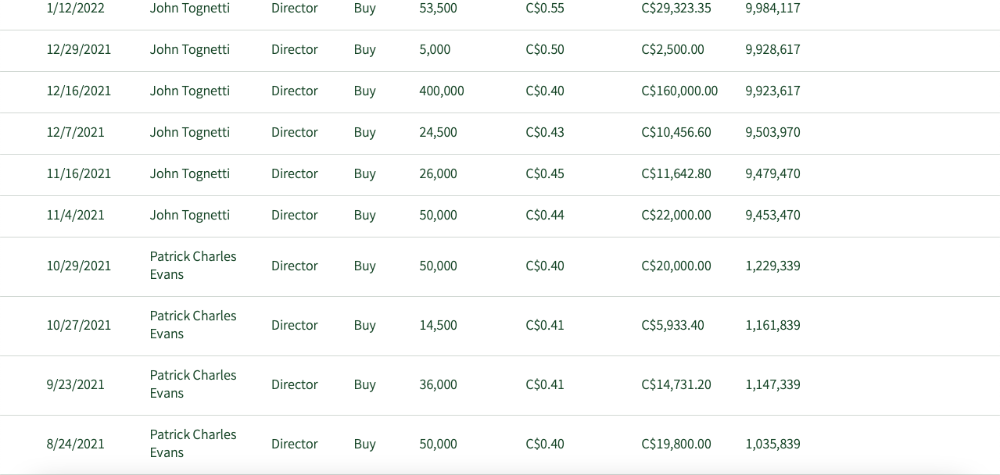Click John Tognetti name in 1/12/2022 row
The width and height of the screenshot is (1000, 475).
189,8
